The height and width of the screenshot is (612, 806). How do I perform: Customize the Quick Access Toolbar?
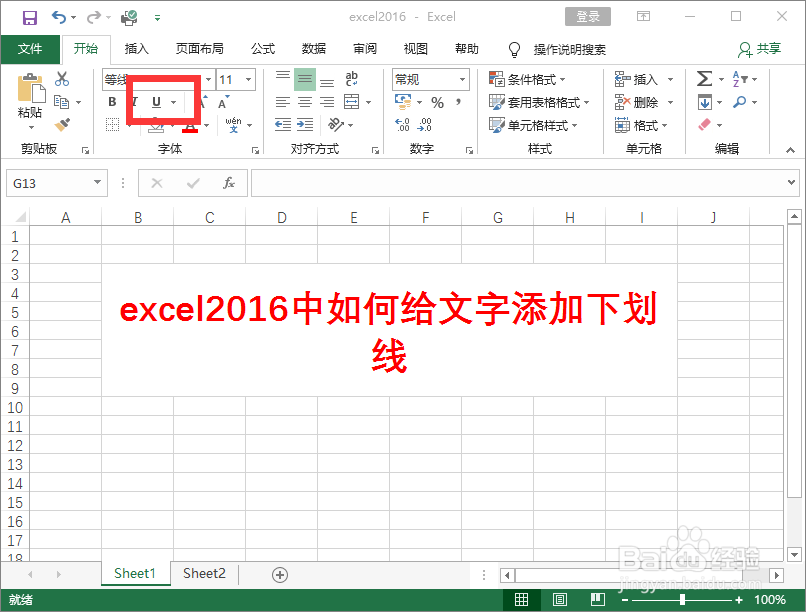pyautogui.click(x=157, y=18)
